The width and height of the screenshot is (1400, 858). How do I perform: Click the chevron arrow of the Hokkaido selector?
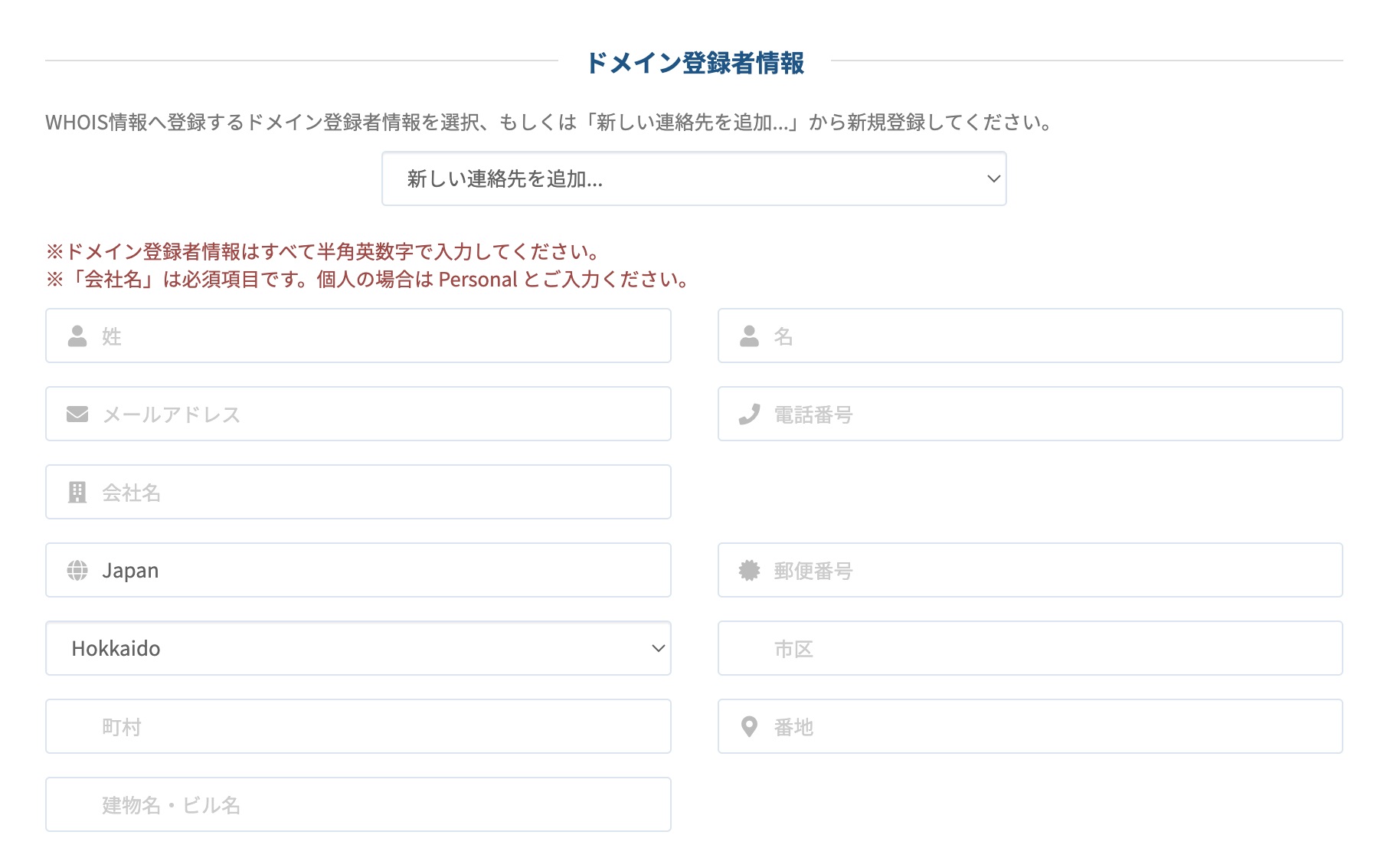[x=658, y=648]
